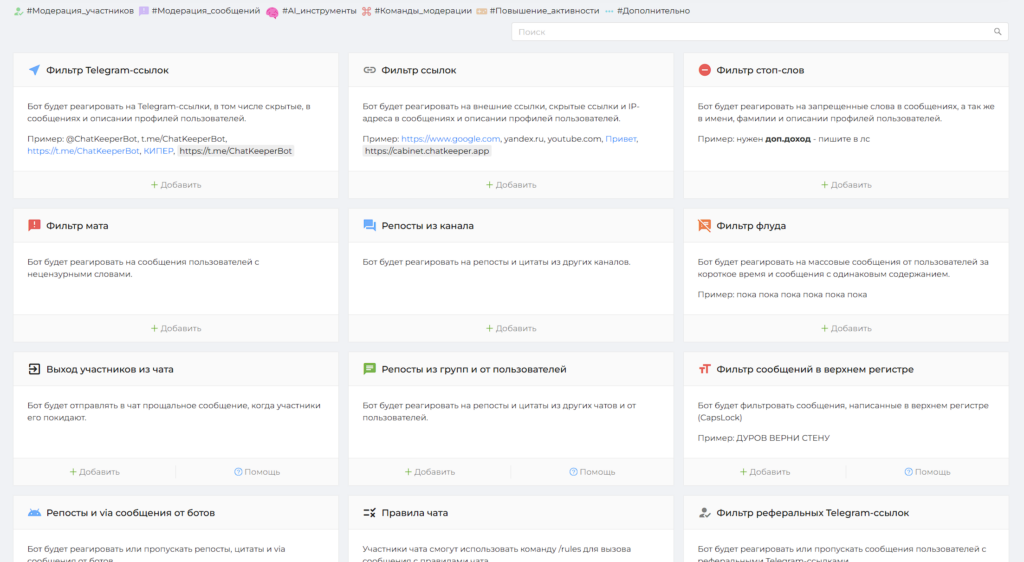
Task: Click the chain icon beside Фильтр ссылок
Action: point(370,70)
